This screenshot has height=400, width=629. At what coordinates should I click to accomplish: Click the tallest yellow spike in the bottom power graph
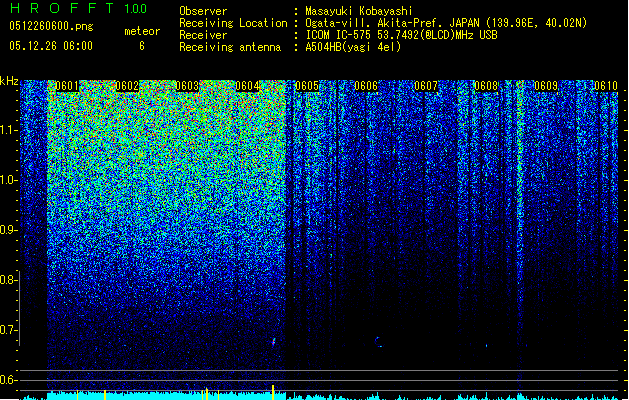273,392
